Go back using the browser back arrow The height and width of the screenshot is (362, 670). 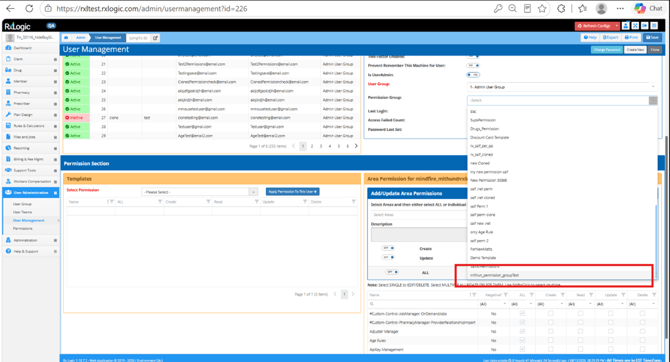pos(10,9)
